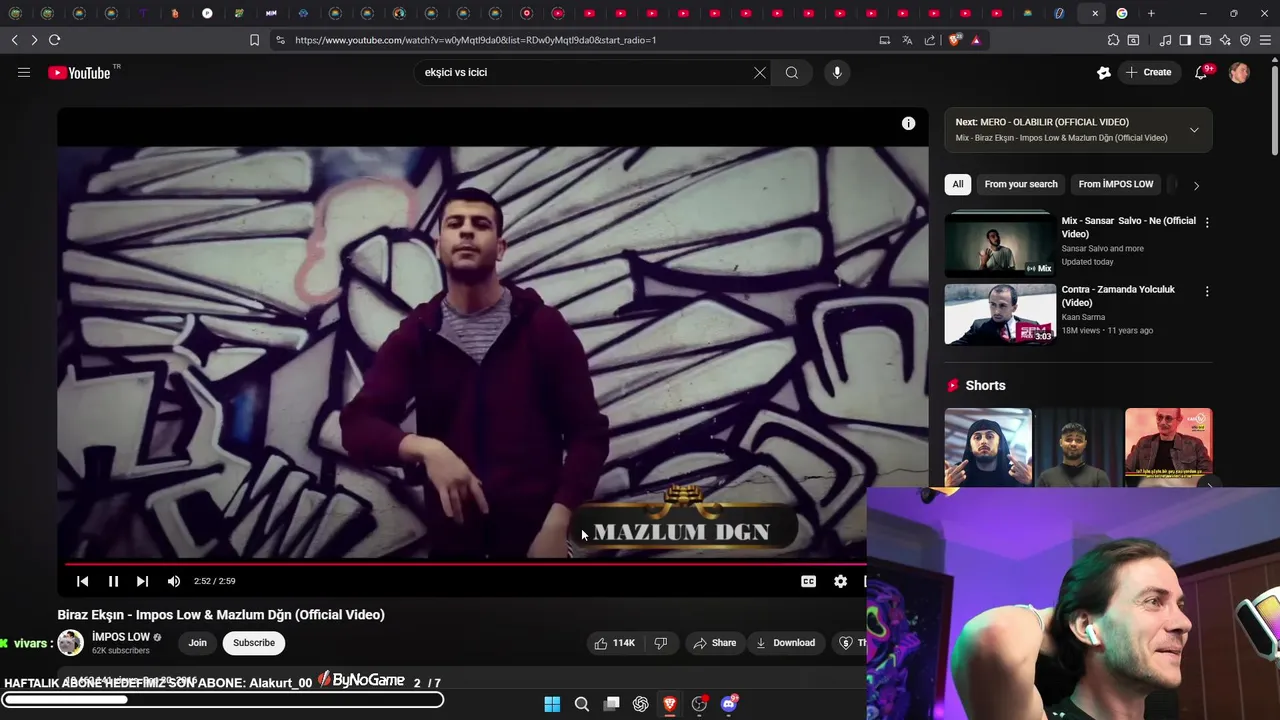
Task: Open YouTube notifications bell
Action: pyautogui.click(x=1201, y=72)
